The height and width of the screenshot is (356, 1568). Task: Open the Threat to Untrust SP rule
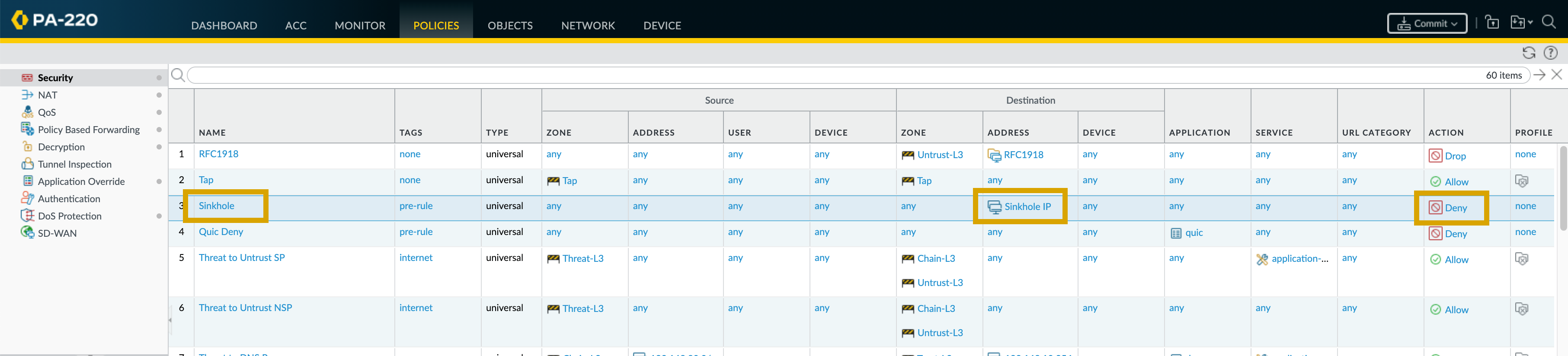click(242, 257)
